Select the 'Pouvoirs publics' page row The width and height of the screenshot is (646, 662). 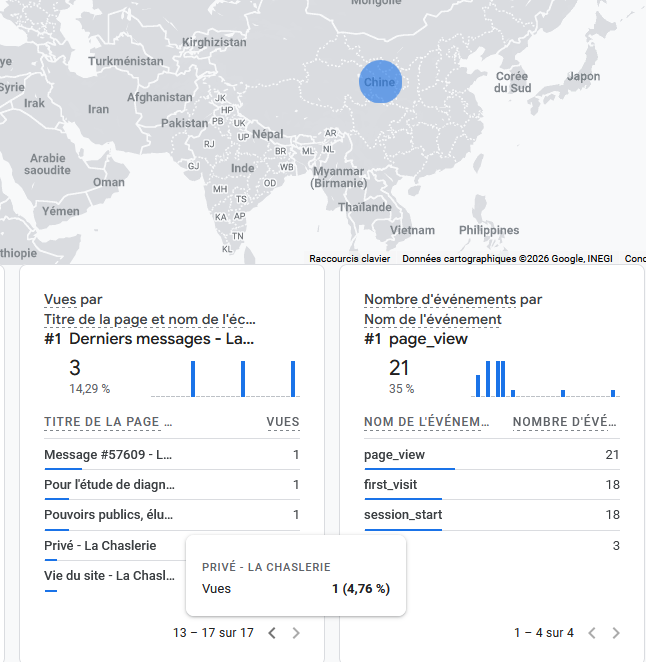[109, 515]
